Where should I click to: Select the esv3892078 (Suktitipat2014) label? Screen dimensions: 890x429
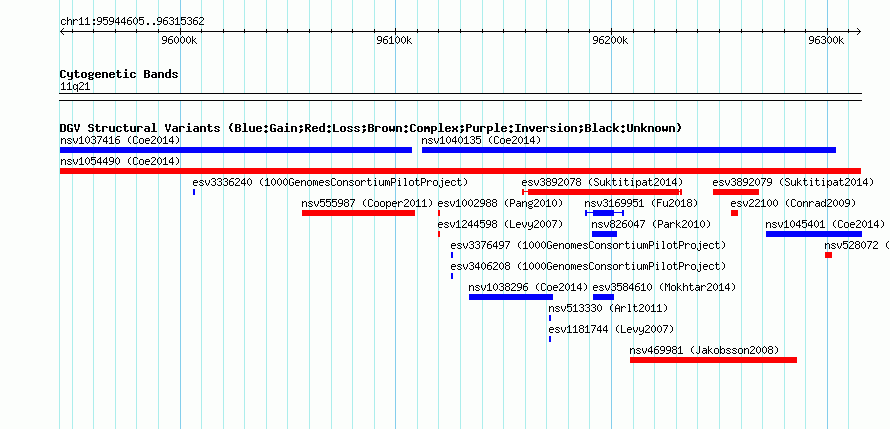click(x=602, y=182)
